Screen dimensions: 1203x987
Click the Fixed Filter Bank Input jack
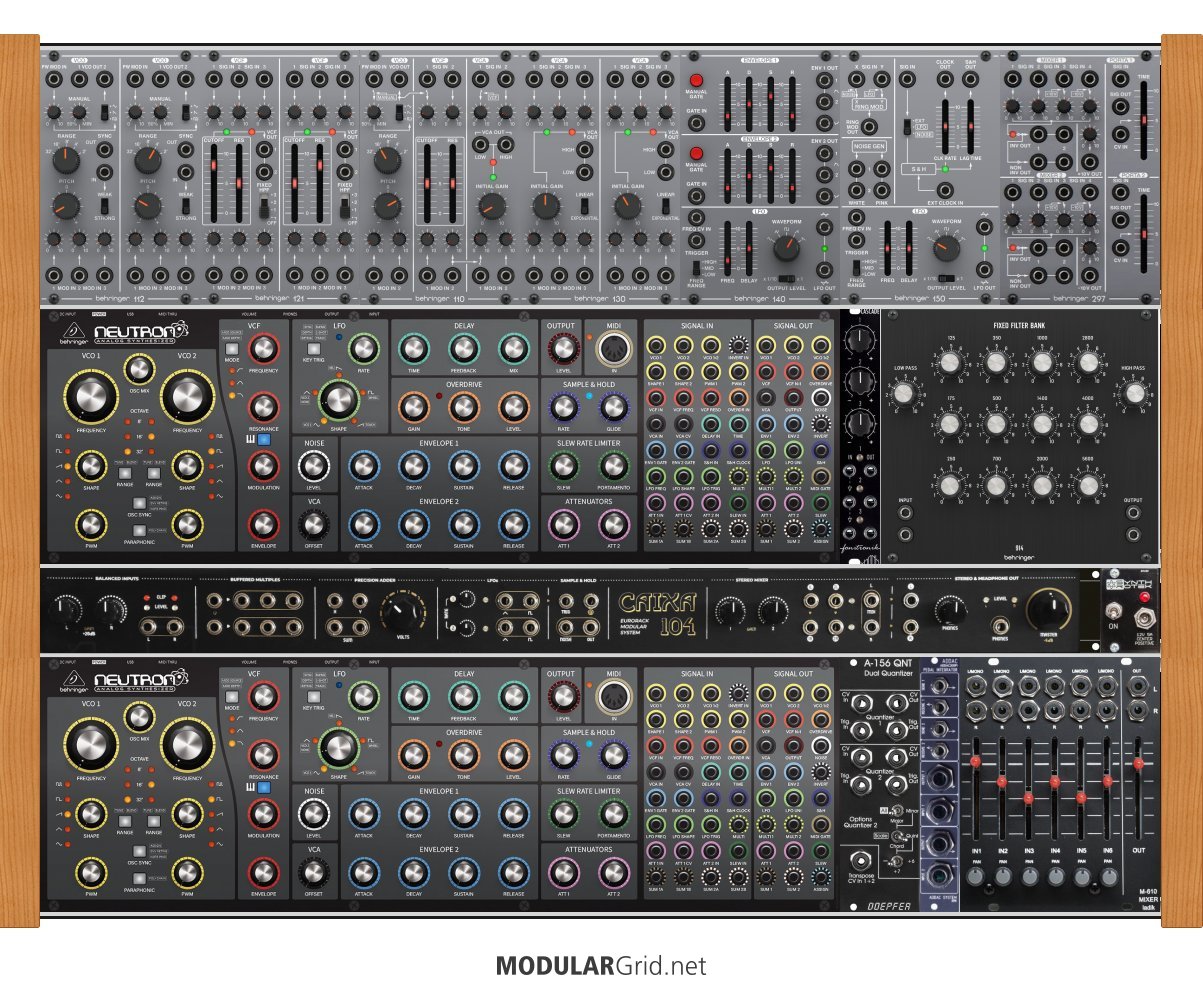pos(905,514)
